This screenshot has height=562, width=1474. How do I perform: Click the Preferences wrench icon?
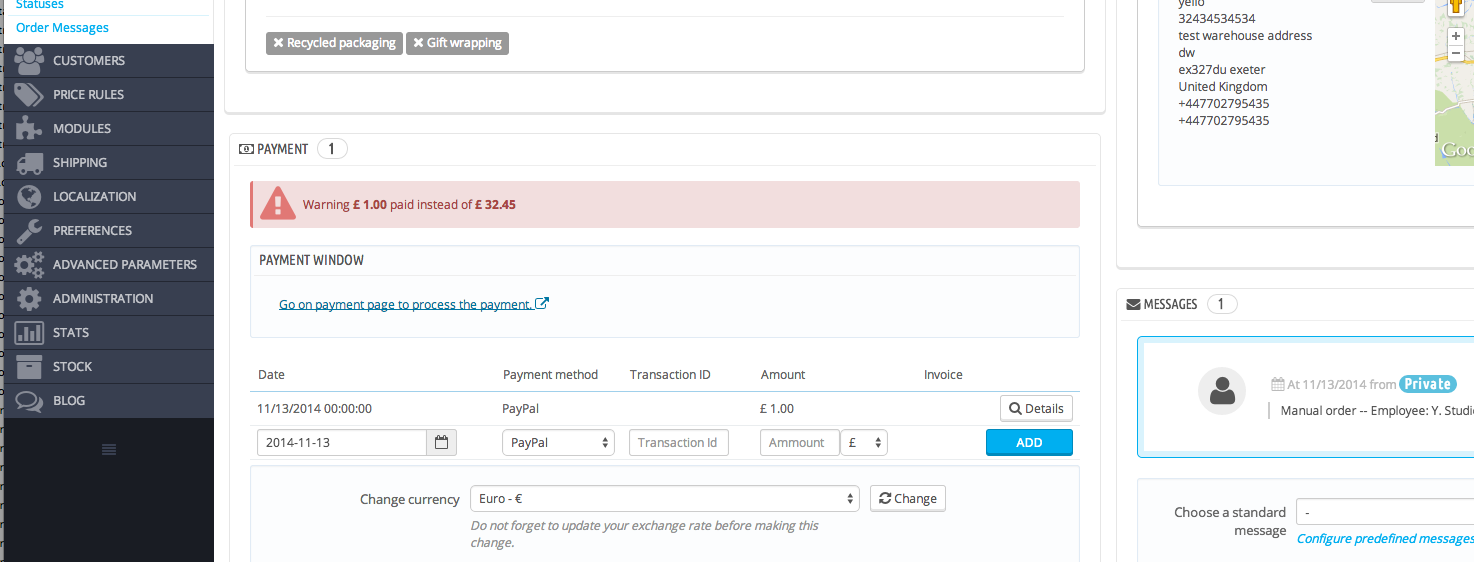(29, 231)
